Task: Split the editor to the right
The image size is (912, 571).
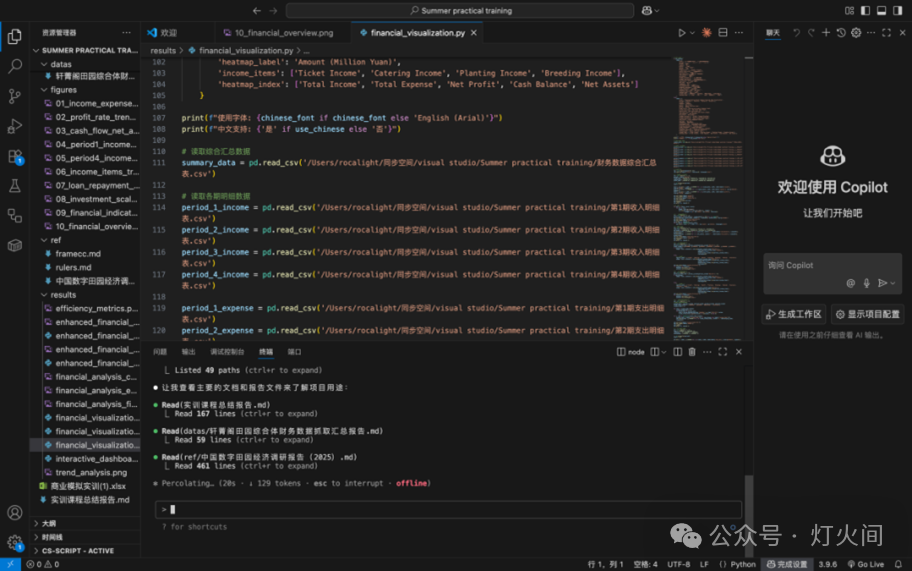Action: click(723, 33)
